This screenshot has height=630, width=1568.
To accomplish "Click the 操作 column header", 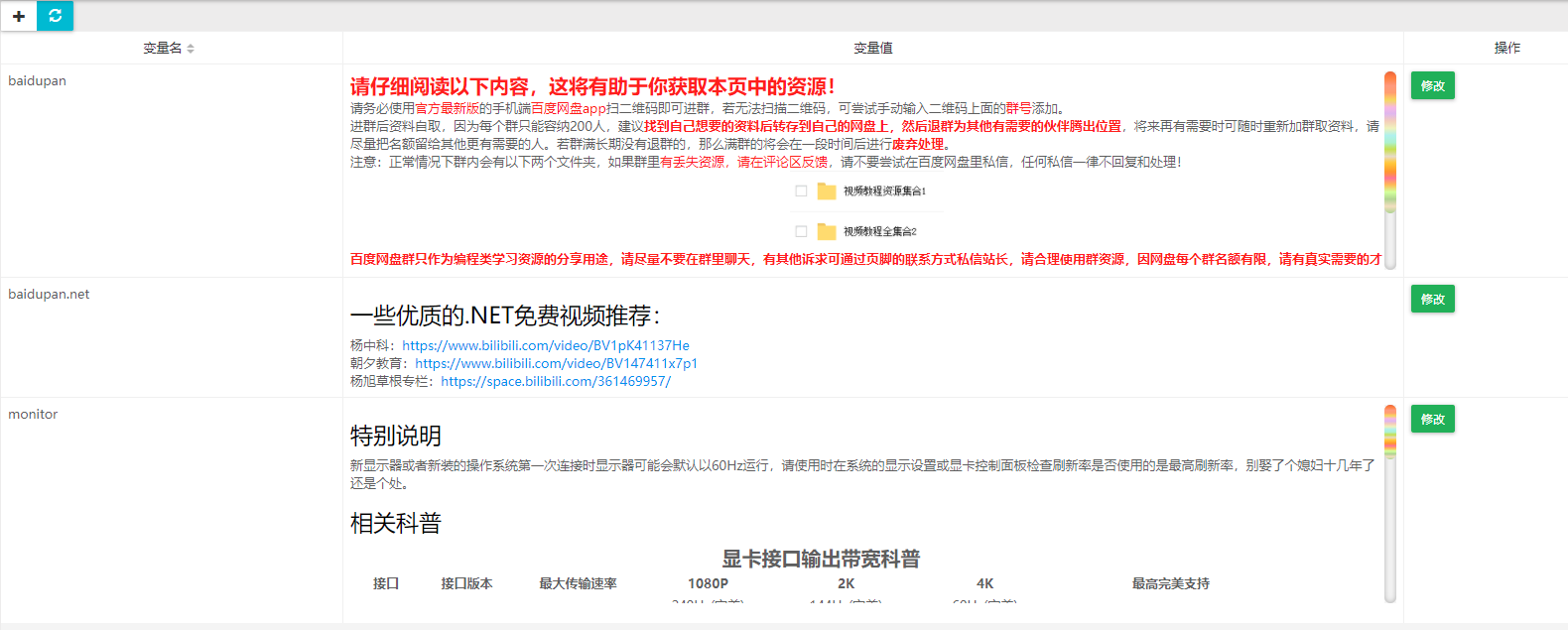I will click(x=1506, y=48).
